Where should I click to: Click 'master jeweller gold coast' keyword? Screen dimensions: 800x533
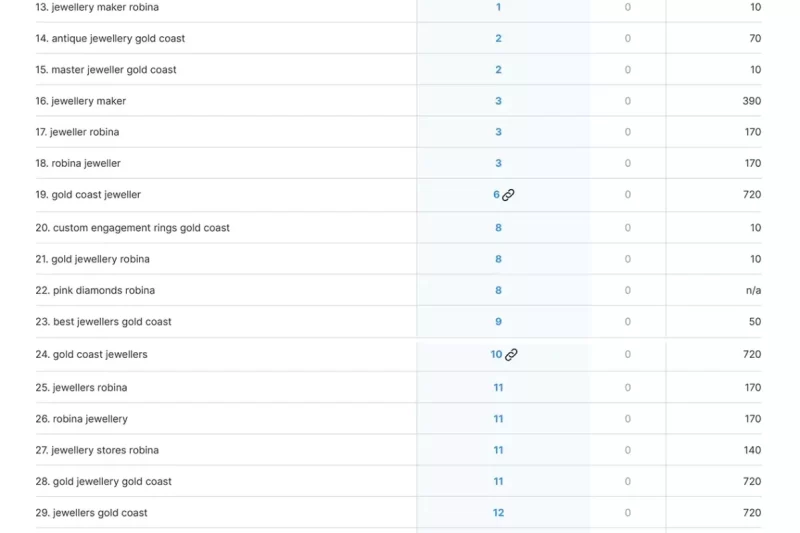[113, 70]
